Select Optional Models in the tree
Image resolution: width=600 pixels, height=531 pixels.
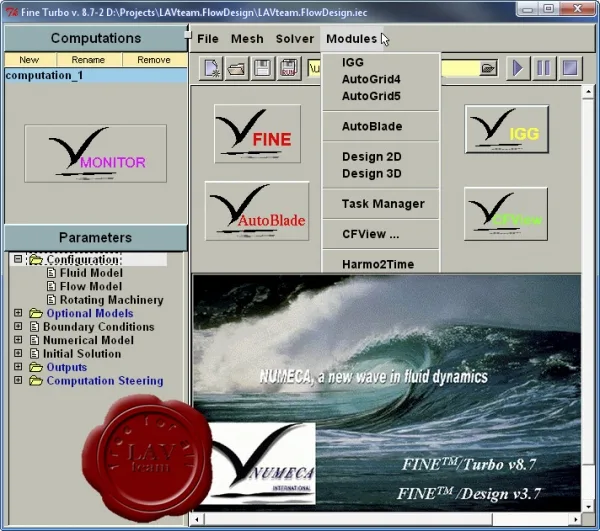coord(90,313)
